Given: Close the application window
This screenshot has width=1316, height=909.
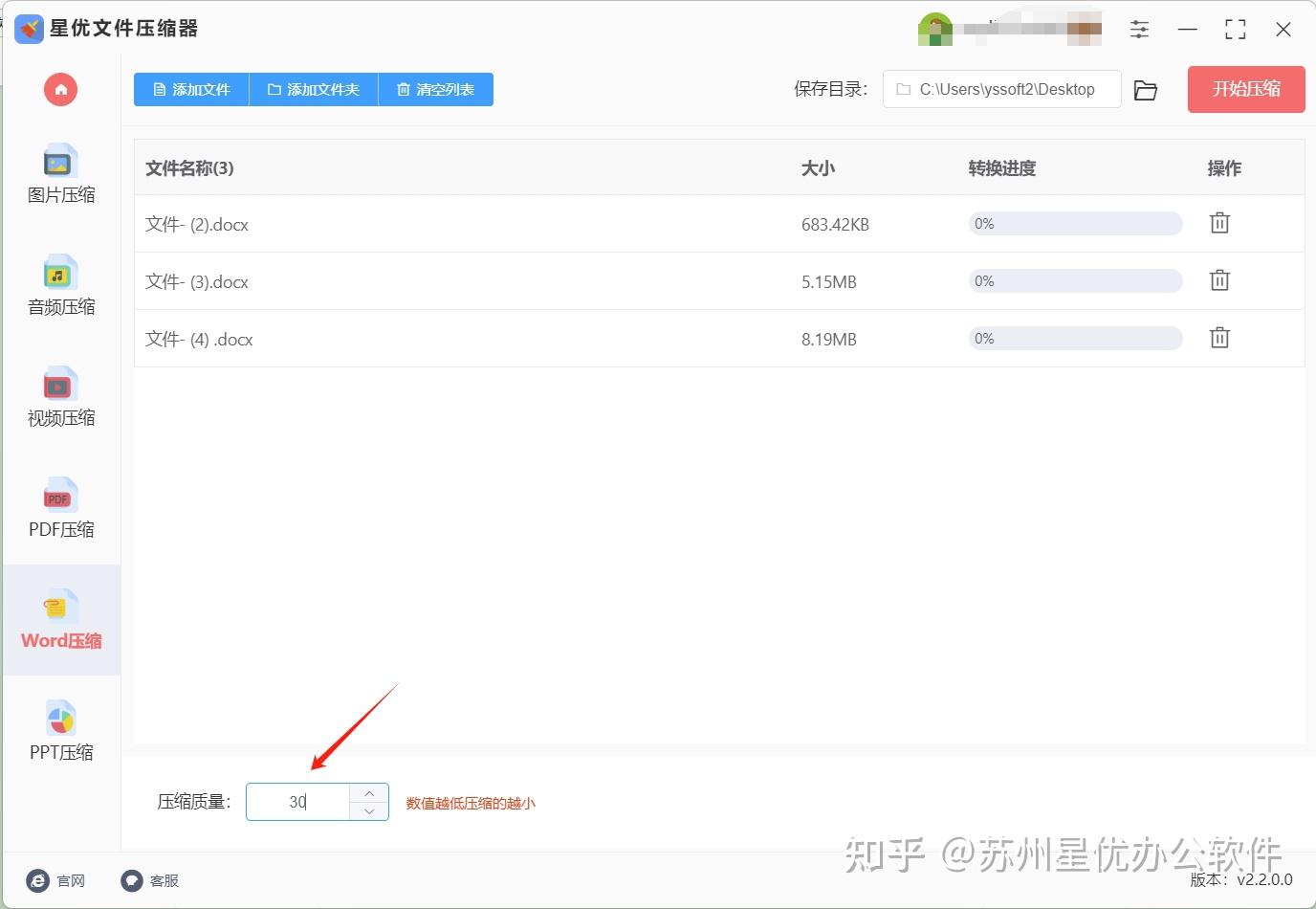Looking at the screenshot, I should coord(1283,30).
